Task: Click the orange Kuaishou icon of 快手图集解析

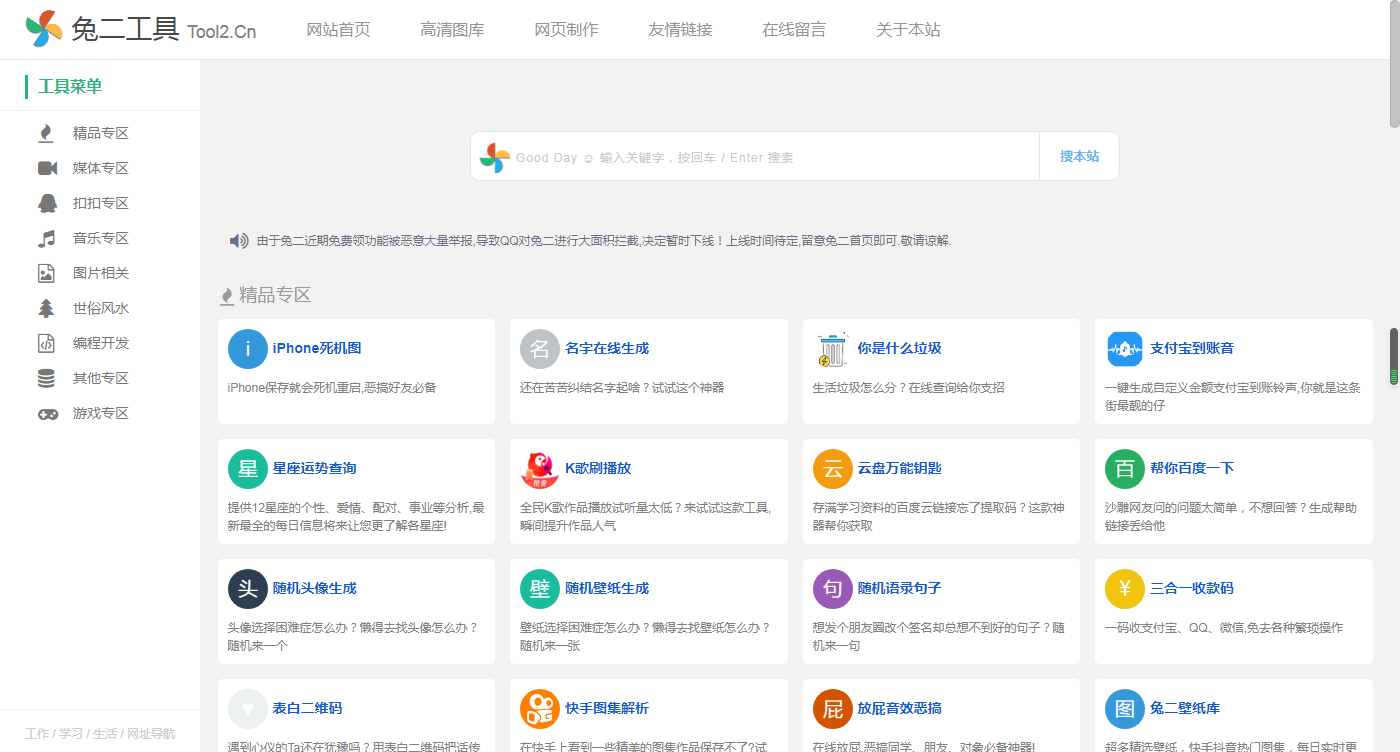Action: (539, 709)
